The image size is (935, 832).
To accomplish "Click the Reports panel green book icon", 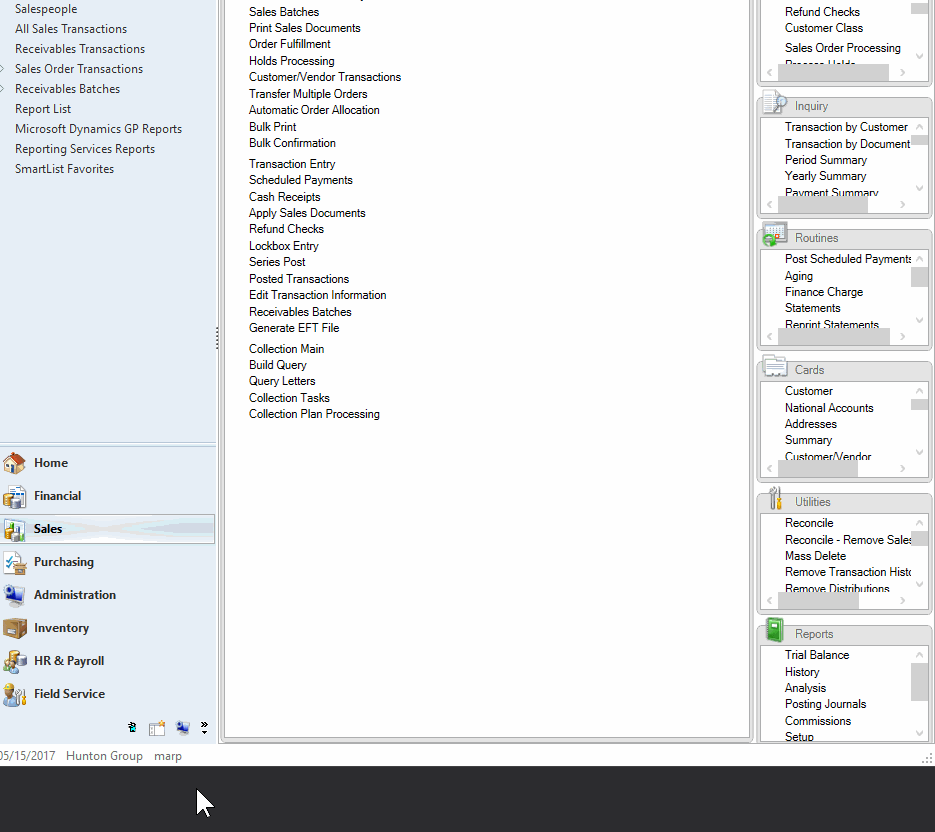I will point(774,630).
